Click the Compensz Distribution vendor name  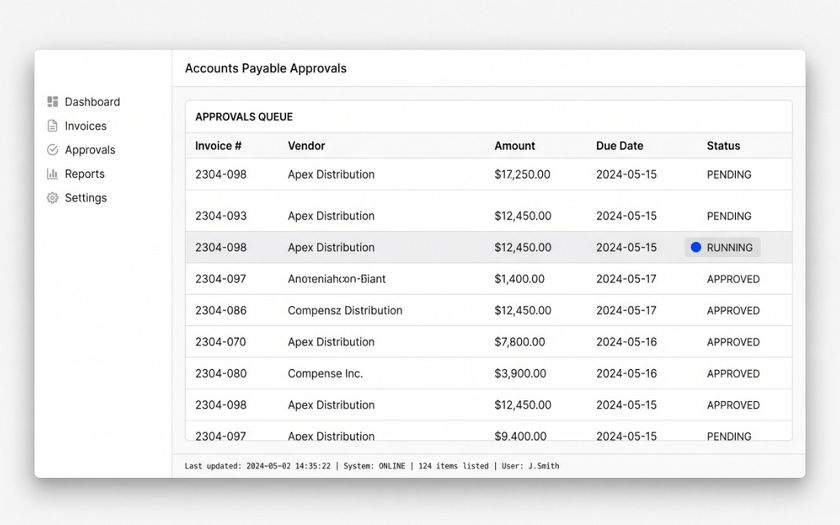click(x=345, y=310)
